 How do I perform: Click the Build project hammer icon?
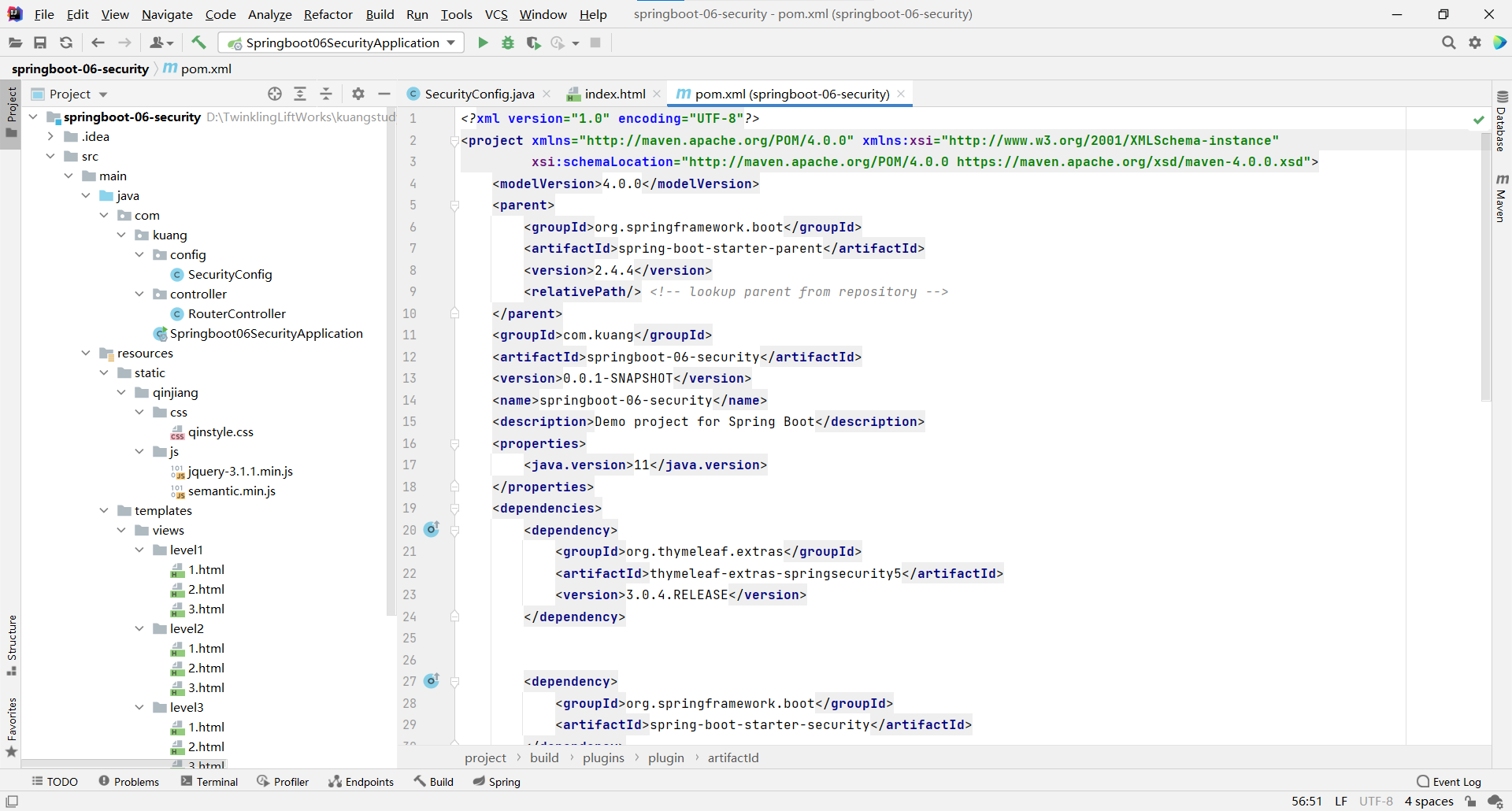tap(198, 43)
